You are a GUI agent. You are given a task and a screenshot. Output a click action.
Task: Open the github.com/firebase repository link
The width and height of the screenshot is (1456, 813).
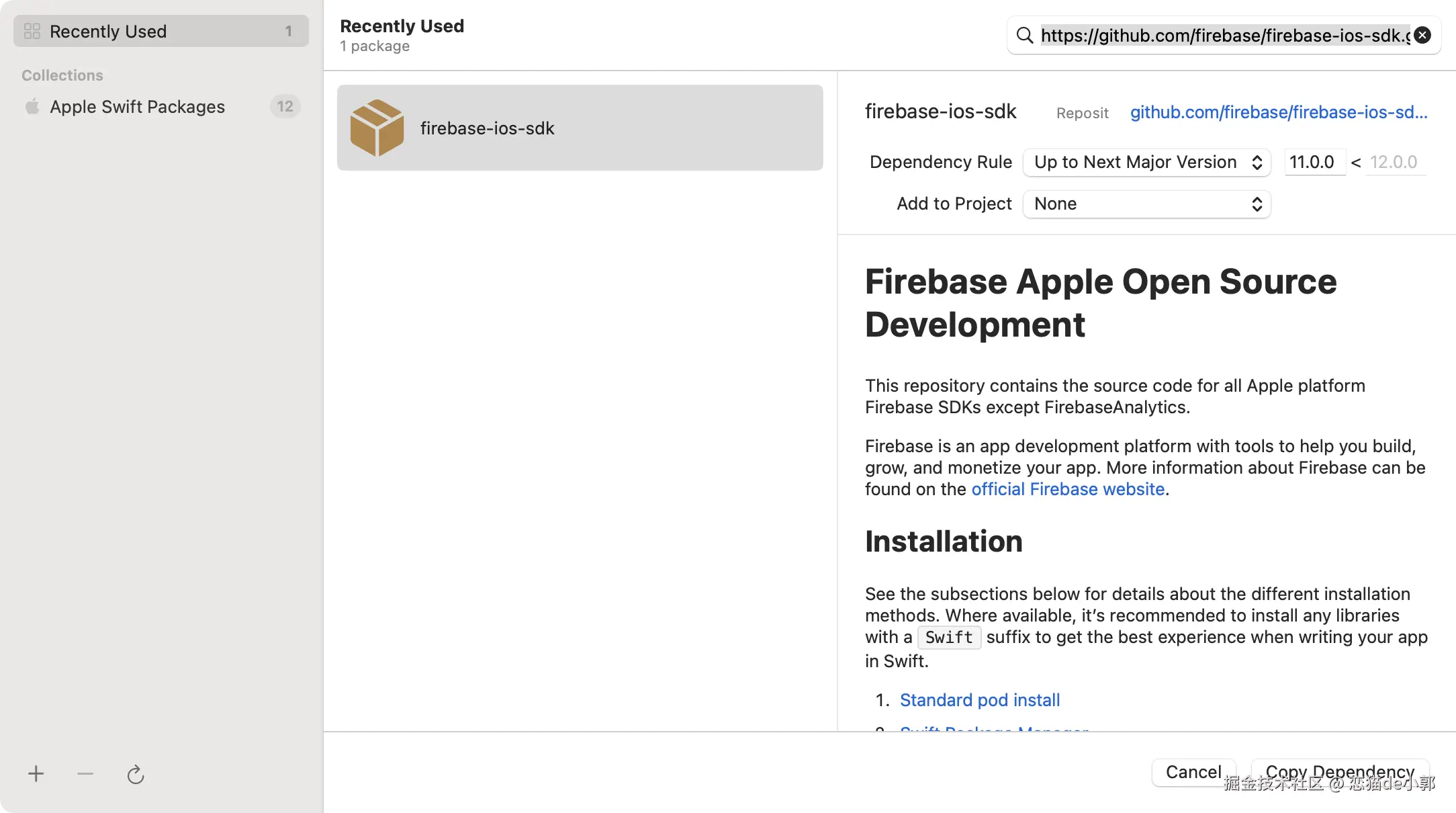coord(1279,112)
